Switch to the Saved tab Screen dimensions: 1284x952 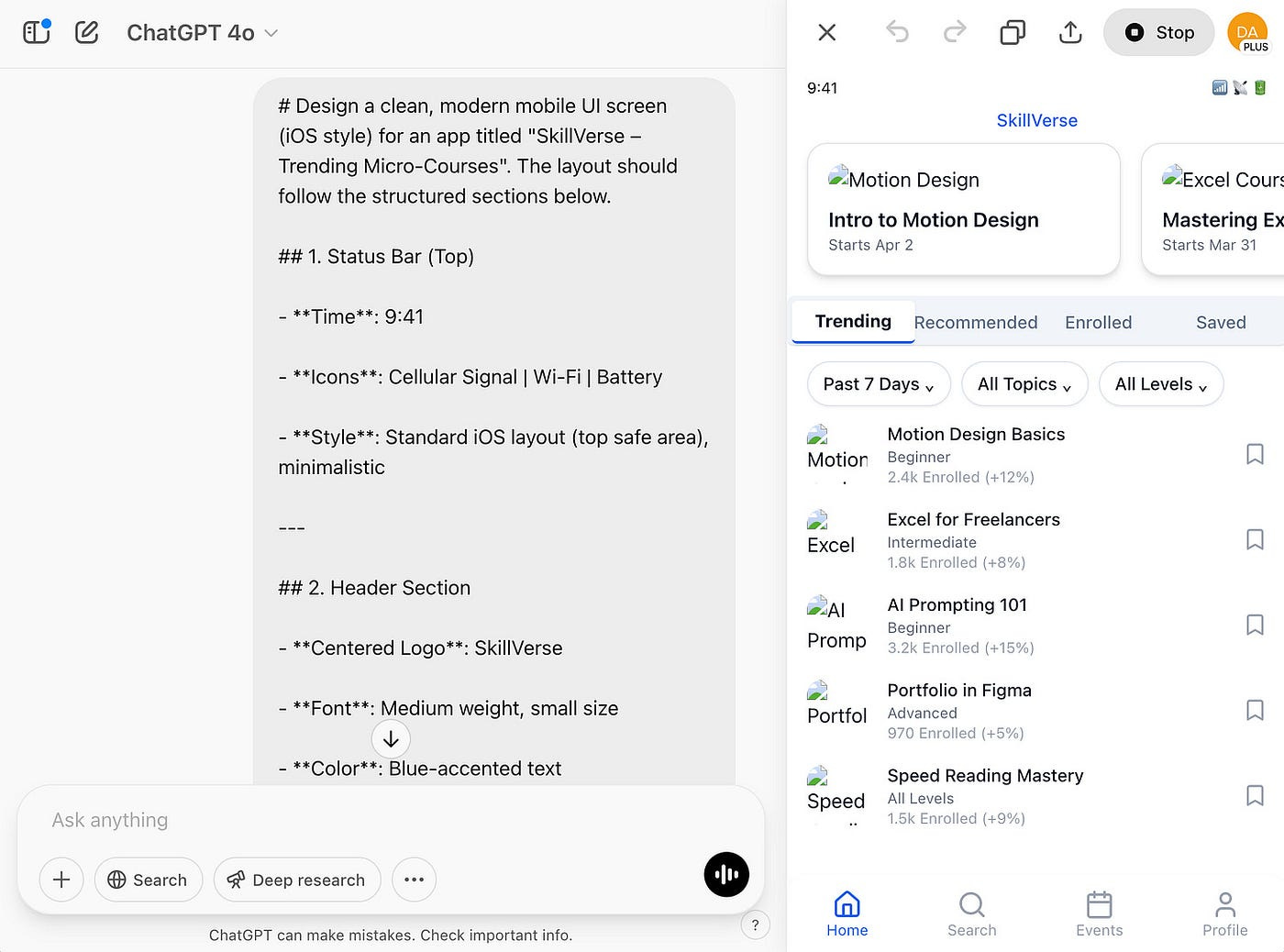click(1221, 323)
